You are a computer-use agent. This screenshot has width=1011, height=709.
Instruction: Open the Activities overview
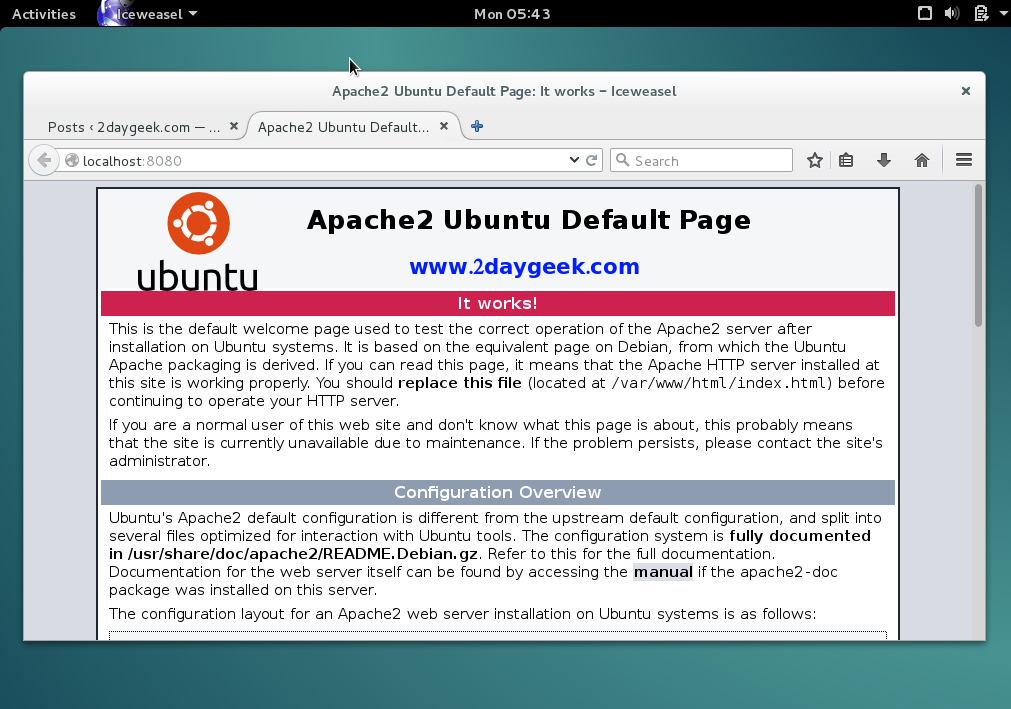pos(44,14)
